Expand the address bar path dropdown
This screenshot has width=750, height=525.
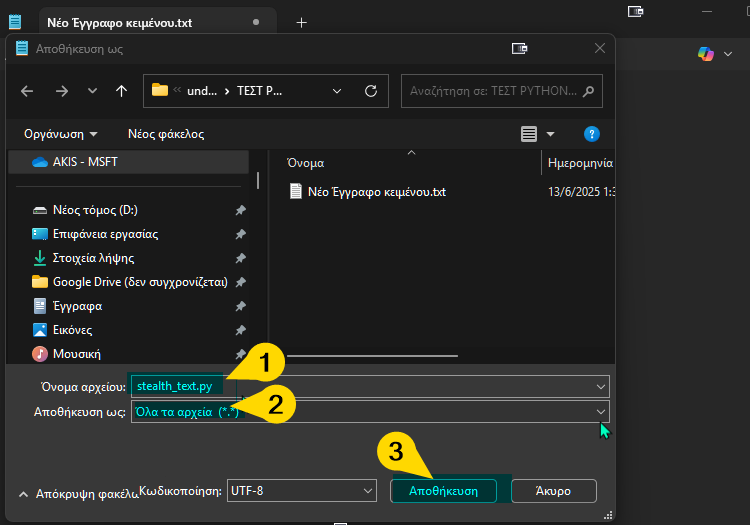coord(337,91)
